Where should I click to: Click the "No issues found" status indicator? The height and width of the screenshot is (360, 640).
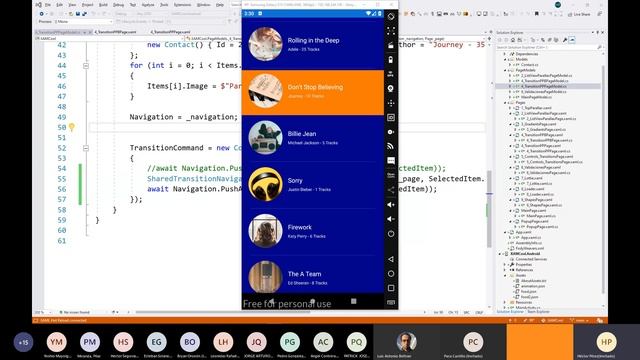click(x=74, y=312)
